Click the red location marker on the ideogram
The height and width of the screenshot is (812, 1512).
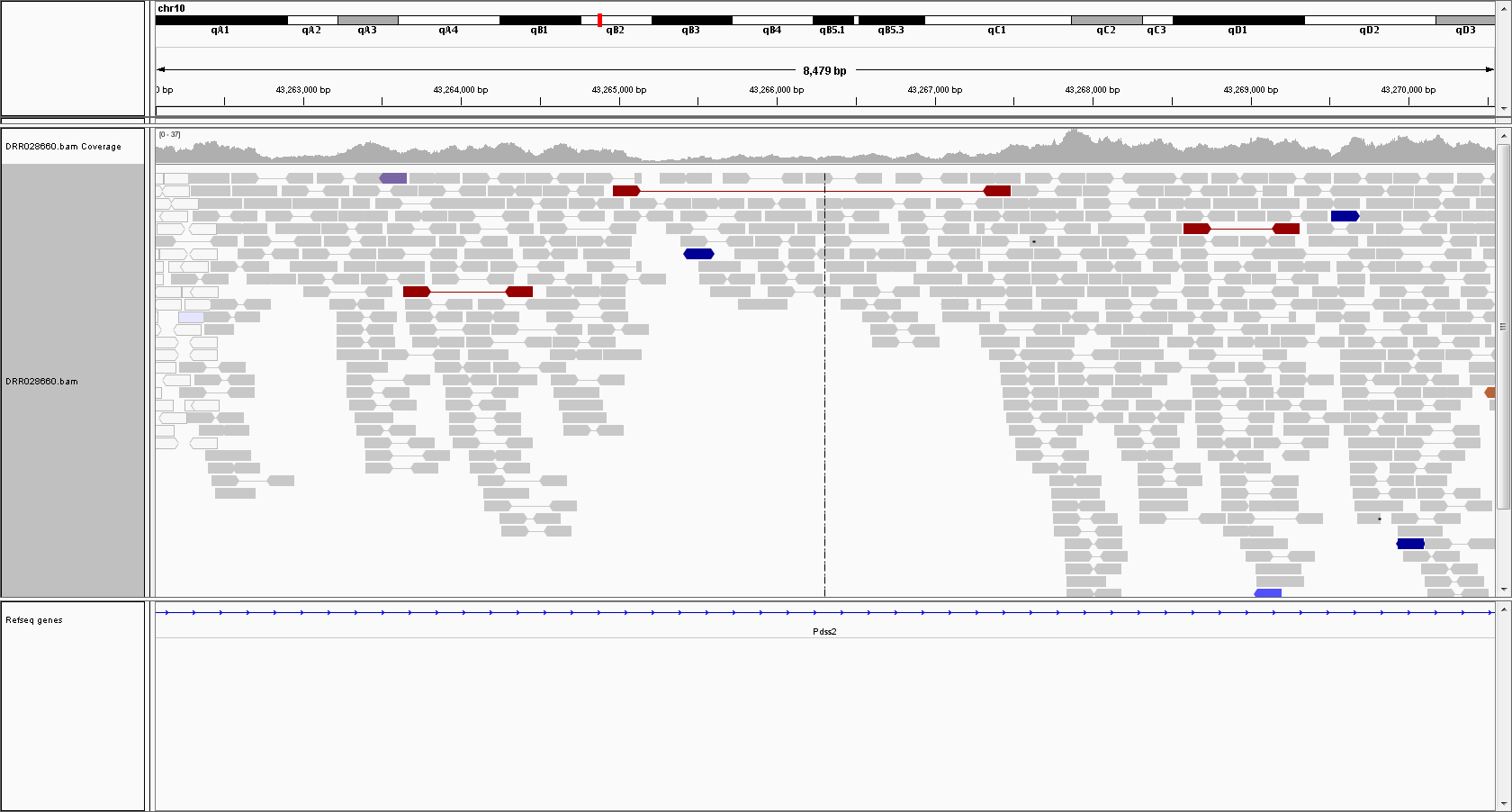[599, 20]
